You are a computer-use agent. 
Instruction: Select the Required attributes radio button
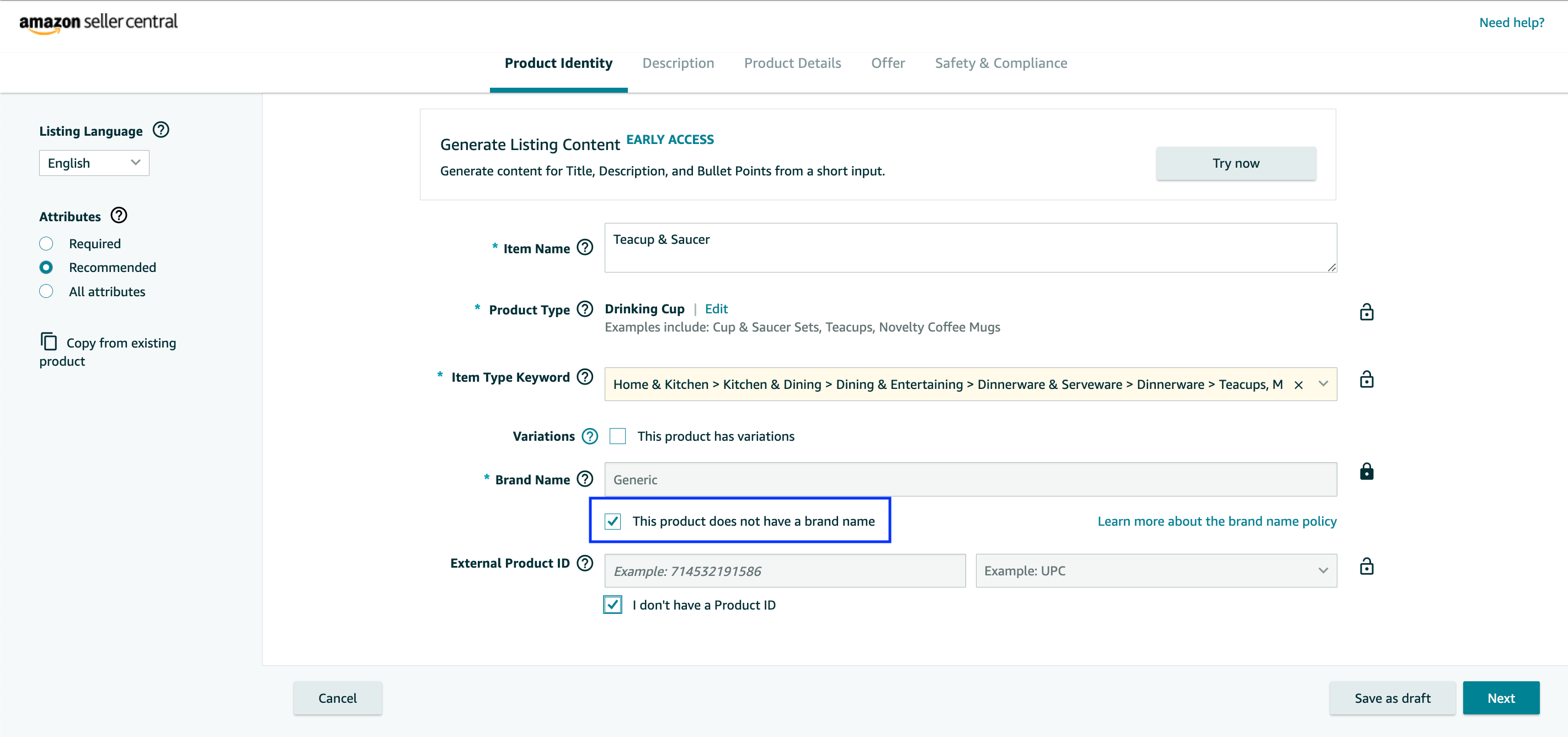coord(46,243)
